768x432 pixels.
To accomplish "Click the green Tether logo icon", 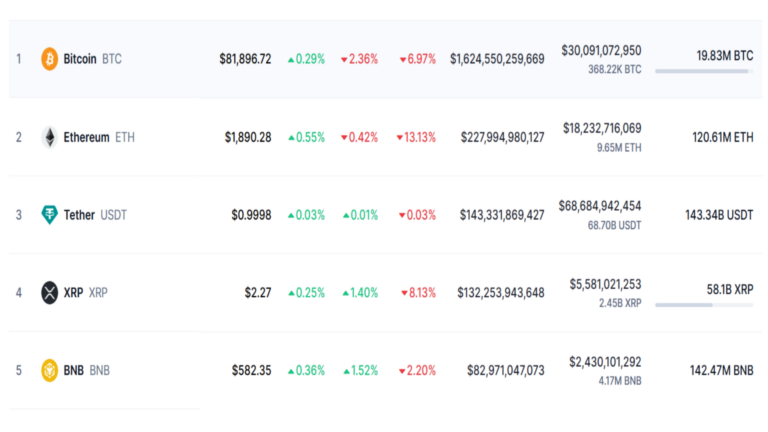I will pyautogui.click(x=49, y=215).
